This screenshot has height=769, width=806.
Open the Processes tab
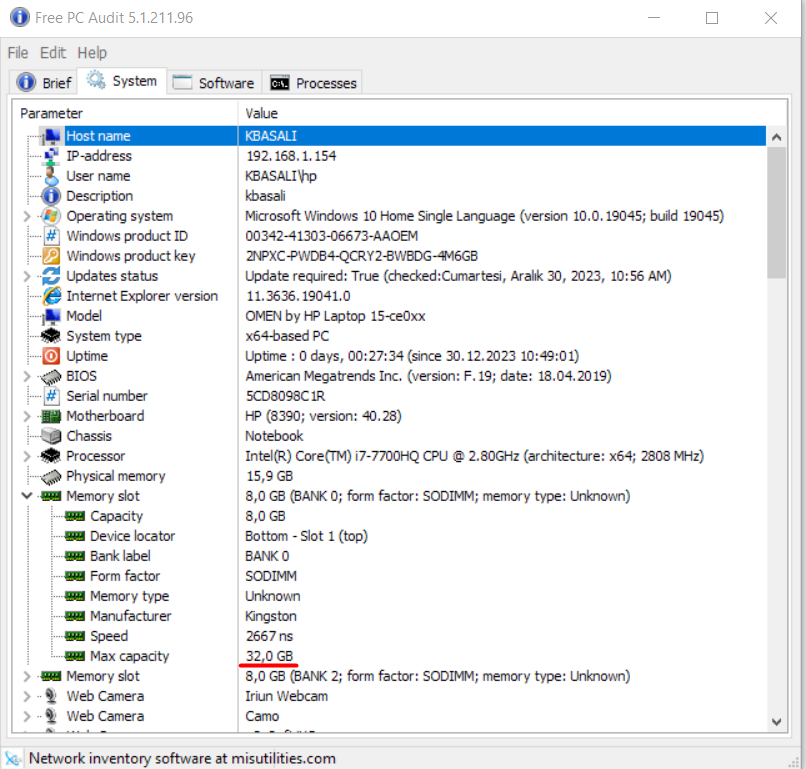312,82
